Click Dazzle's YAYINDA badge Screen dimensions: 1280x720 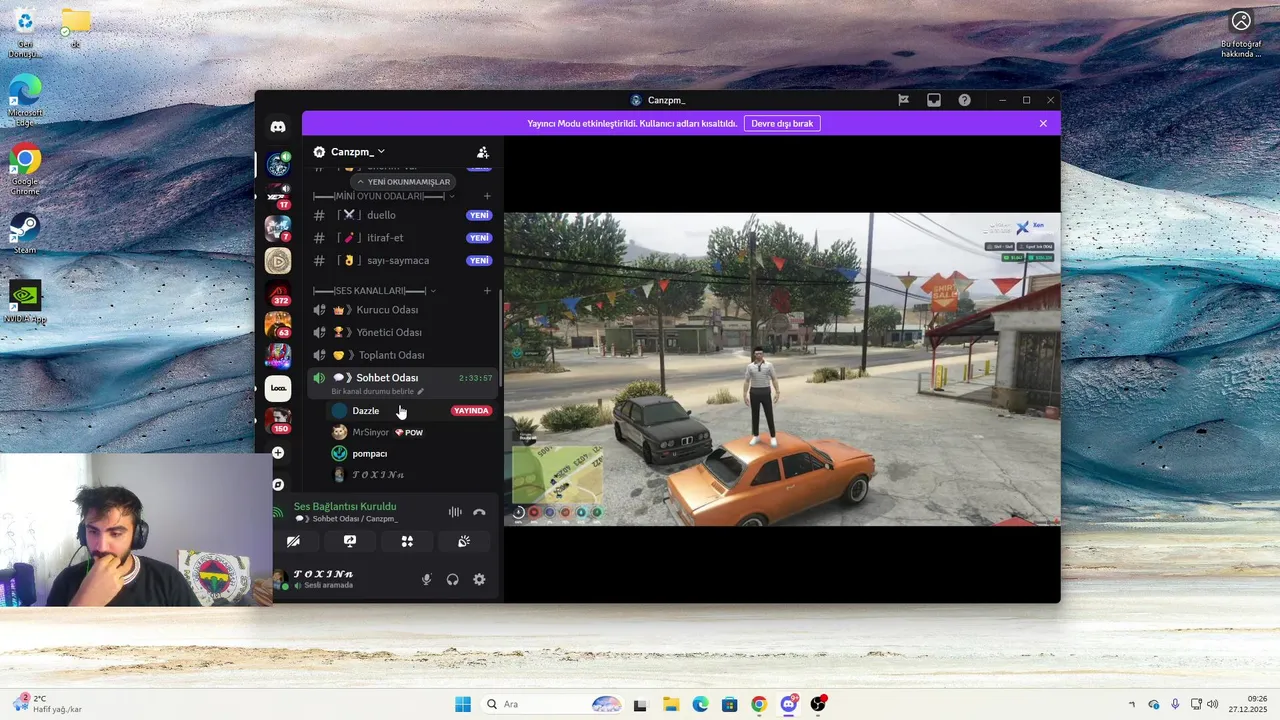point(472,411)
